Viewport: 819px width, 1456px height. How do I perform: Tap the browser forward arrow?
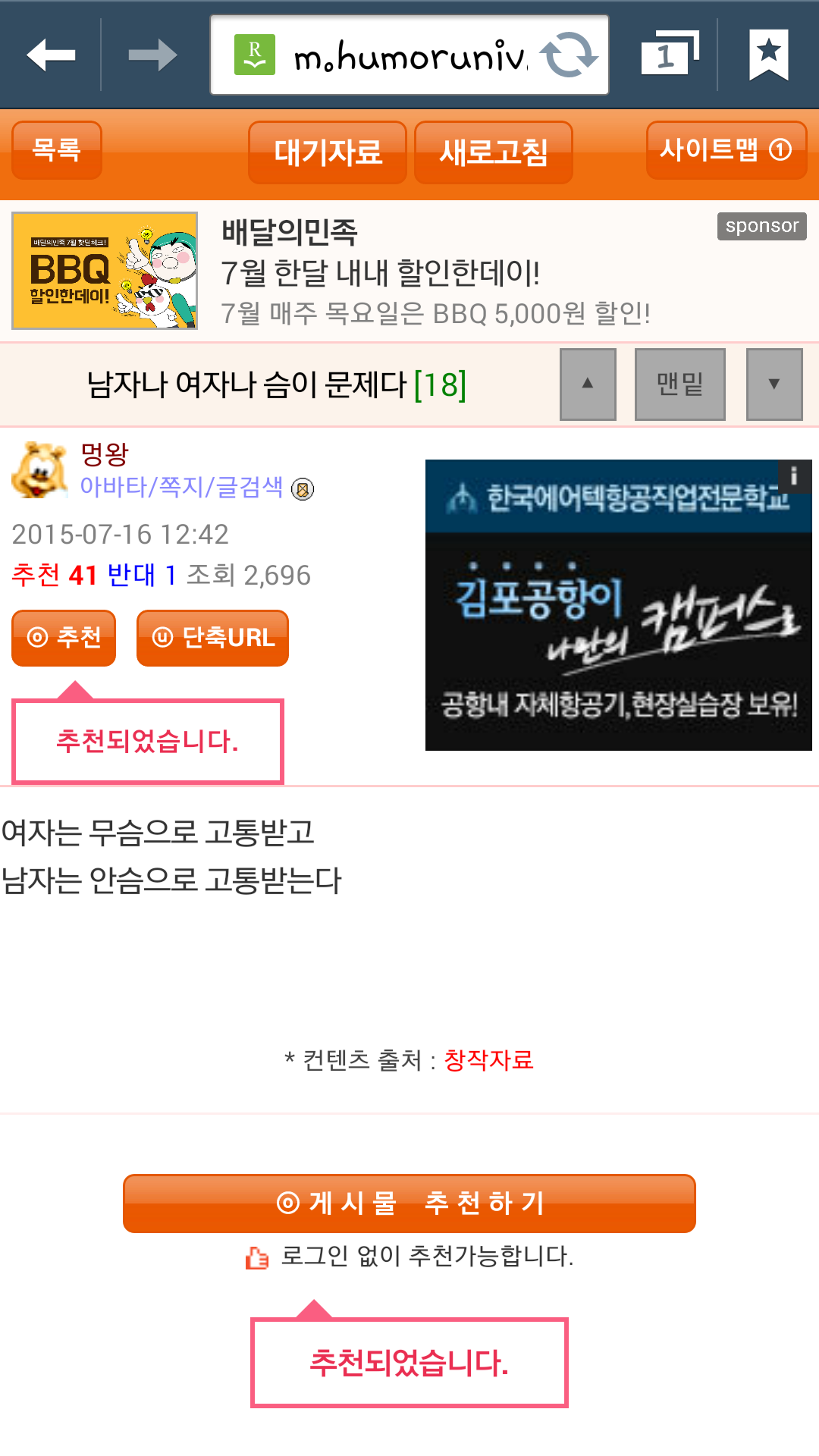[152, 55]
